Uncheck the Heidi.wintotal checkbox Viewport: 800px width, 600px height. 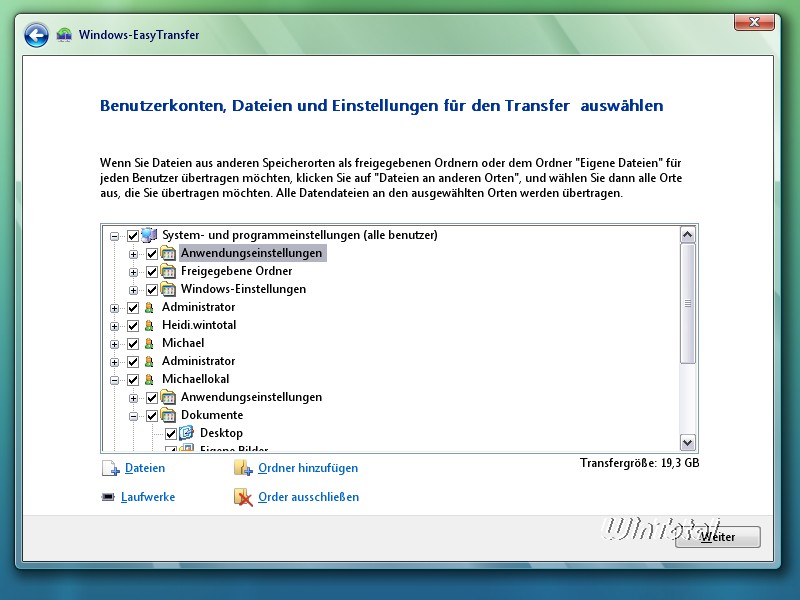[133, 326]
